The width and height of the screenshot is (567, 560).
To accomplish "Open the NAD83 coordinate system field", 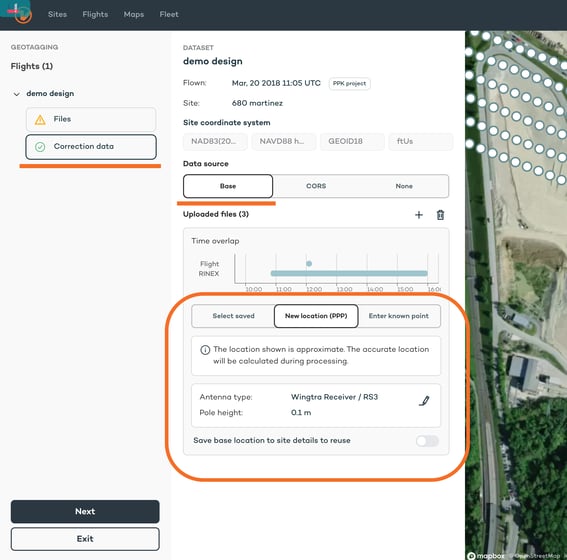I will pyautogui.click(x=216, y=141).
